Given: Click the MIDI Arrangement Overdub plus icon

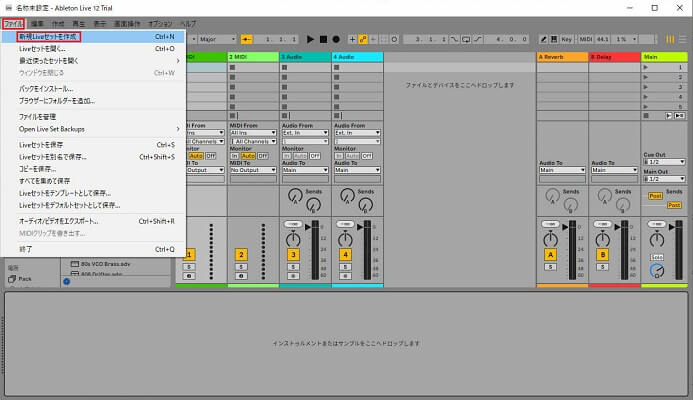Looking at the screenshot, I should point(352,39).
